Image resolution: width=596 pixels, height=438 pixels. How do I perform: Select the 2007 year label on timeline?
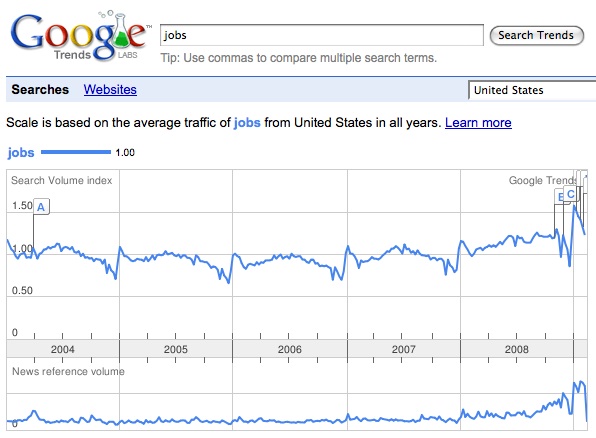(x=404, y=349)
